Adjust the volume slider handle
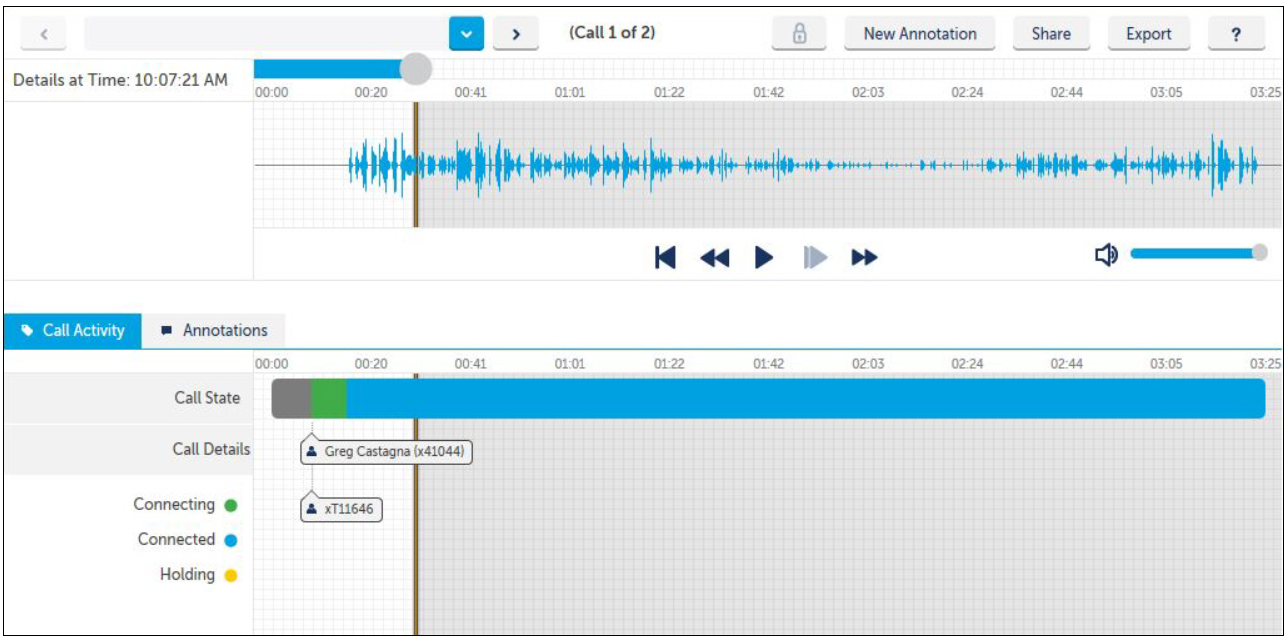Viewport: 1288px width, 643px height. click(1260, 253)
